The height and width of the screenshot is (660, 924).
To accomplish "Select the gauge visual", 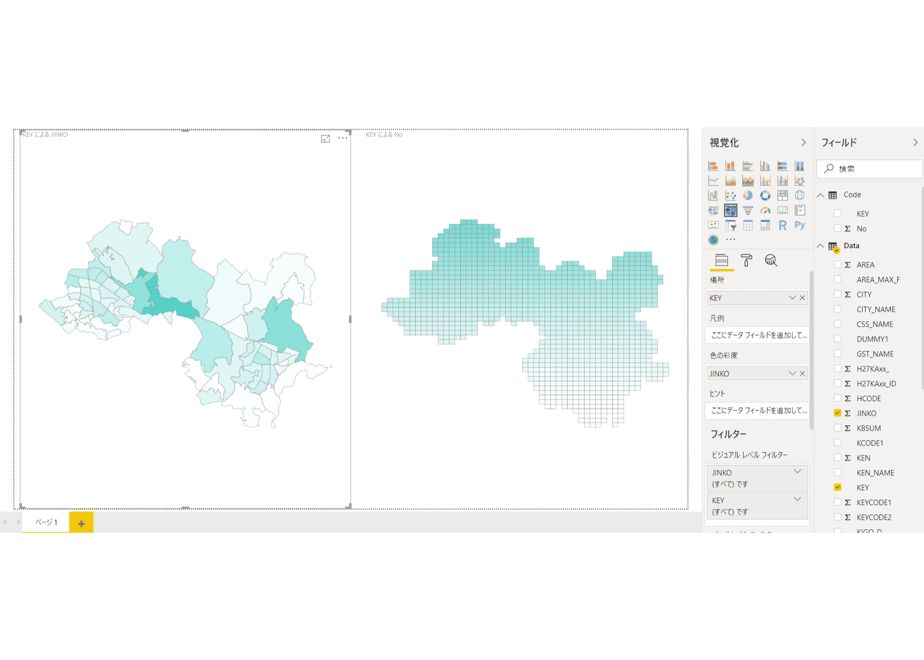I will [x=765, y=210].
